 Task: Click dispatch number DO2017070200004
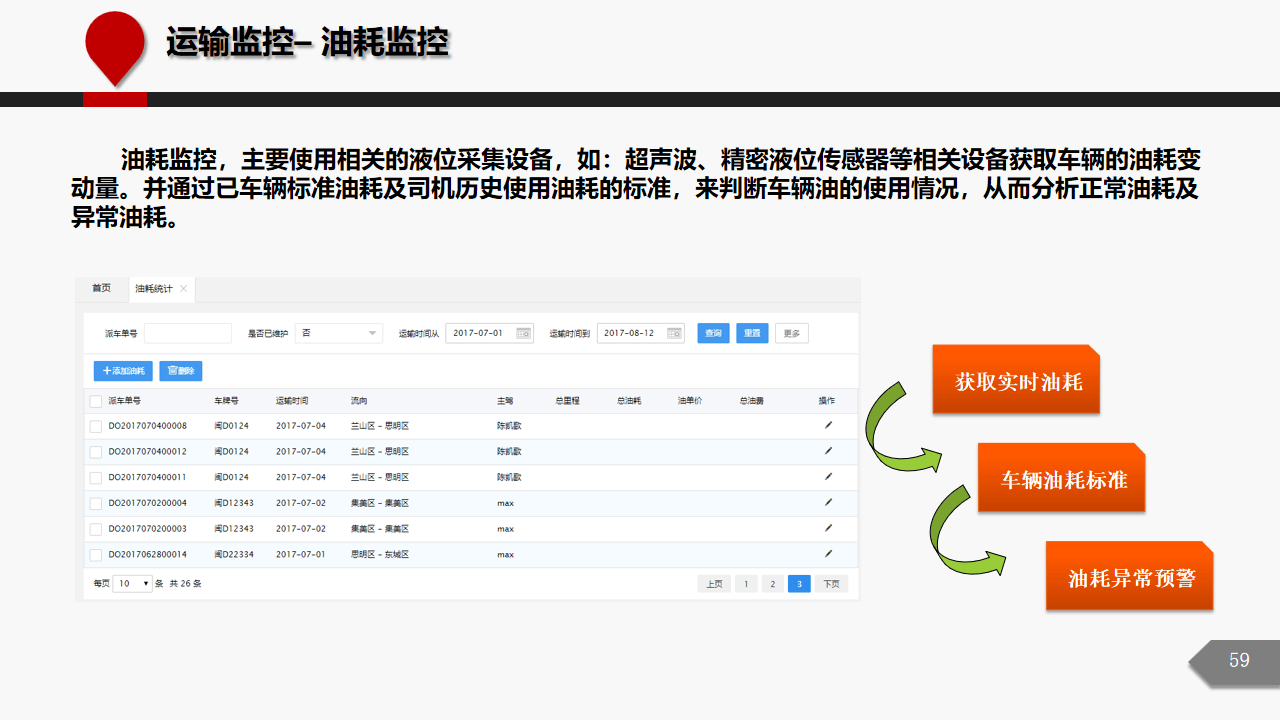(x=148, y=503)
